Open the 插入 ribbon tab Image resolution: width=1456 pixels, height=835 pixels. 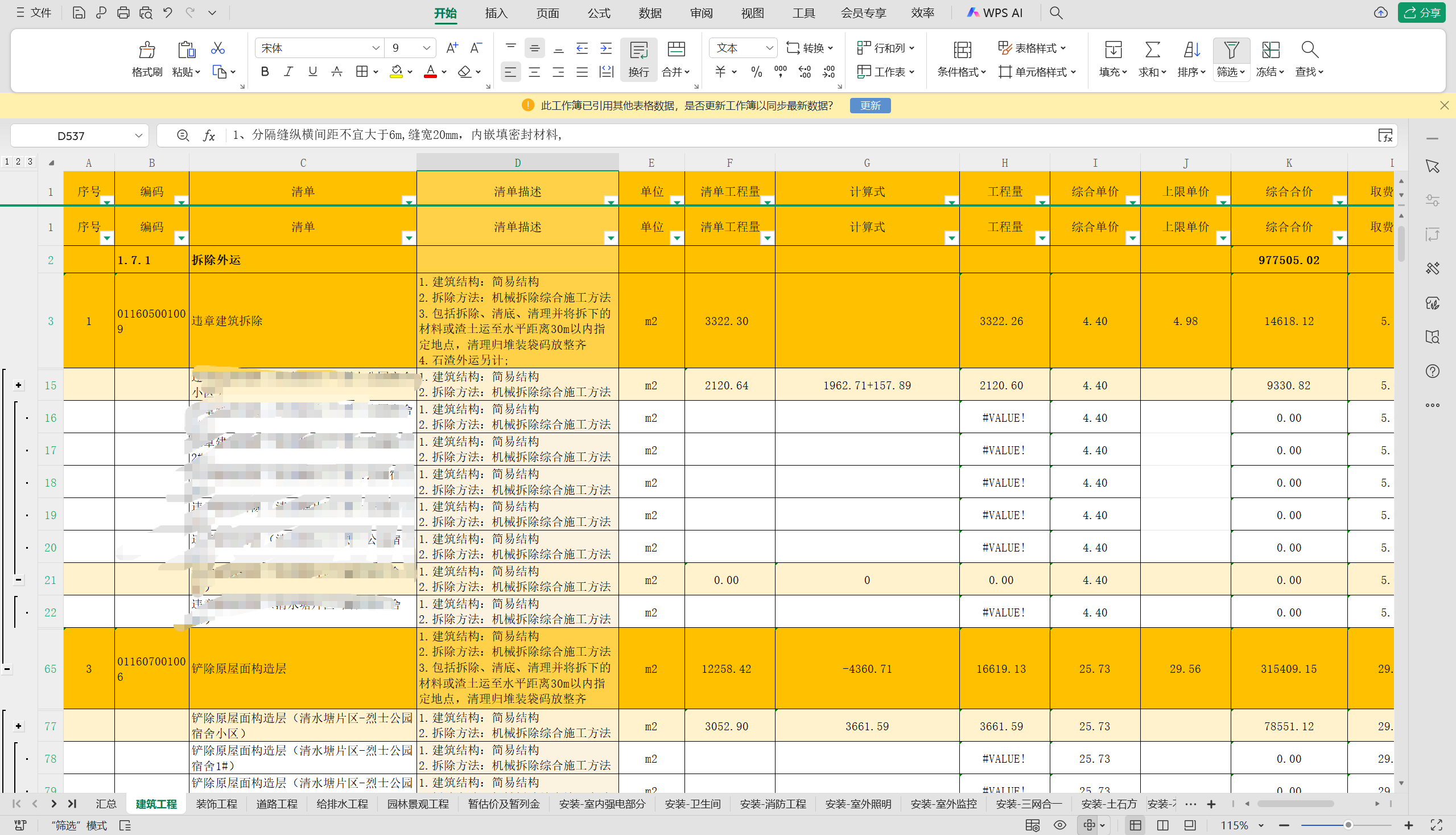[496, 13]
